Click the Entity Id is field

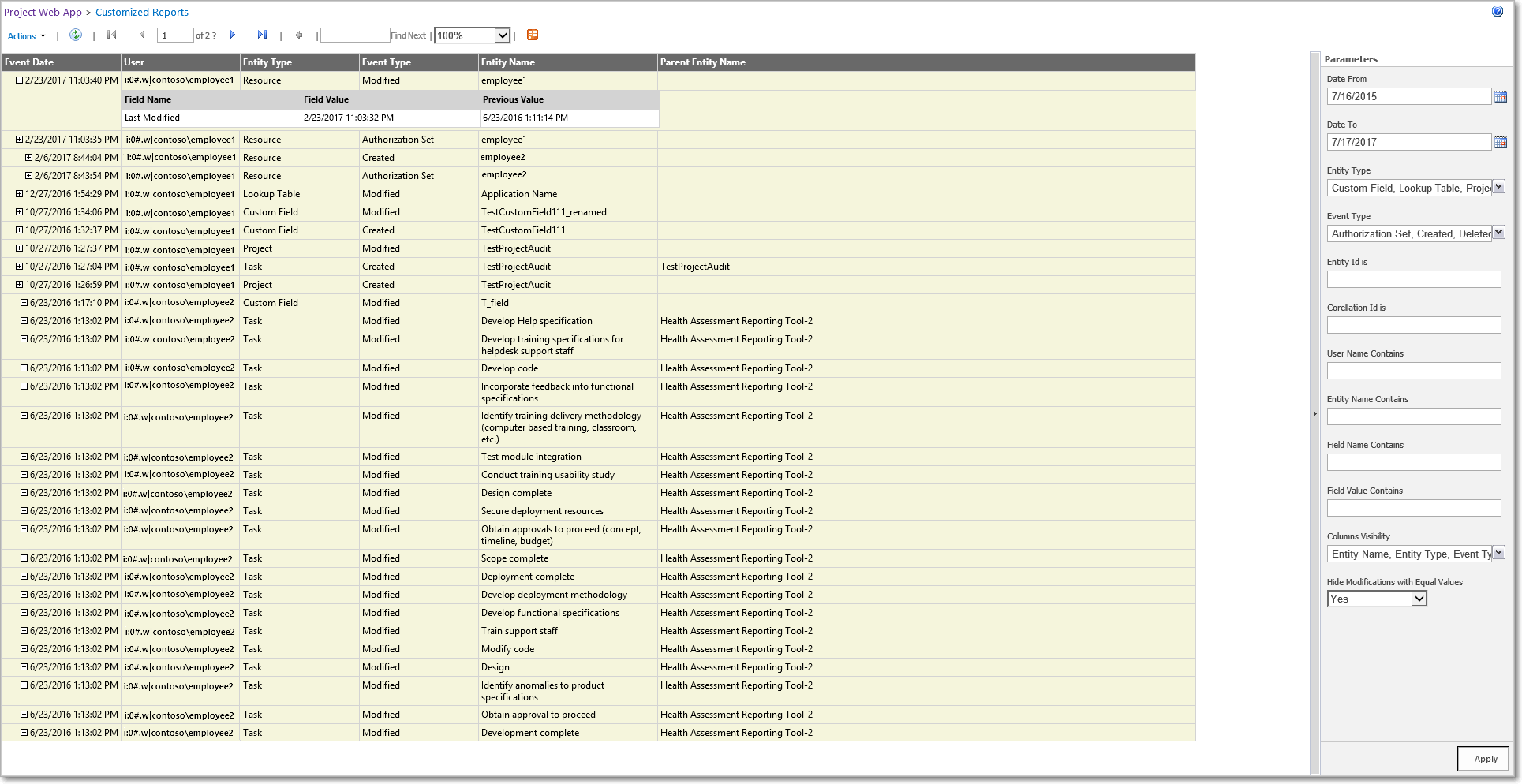pyautogui.click(x=1414, y=279)
